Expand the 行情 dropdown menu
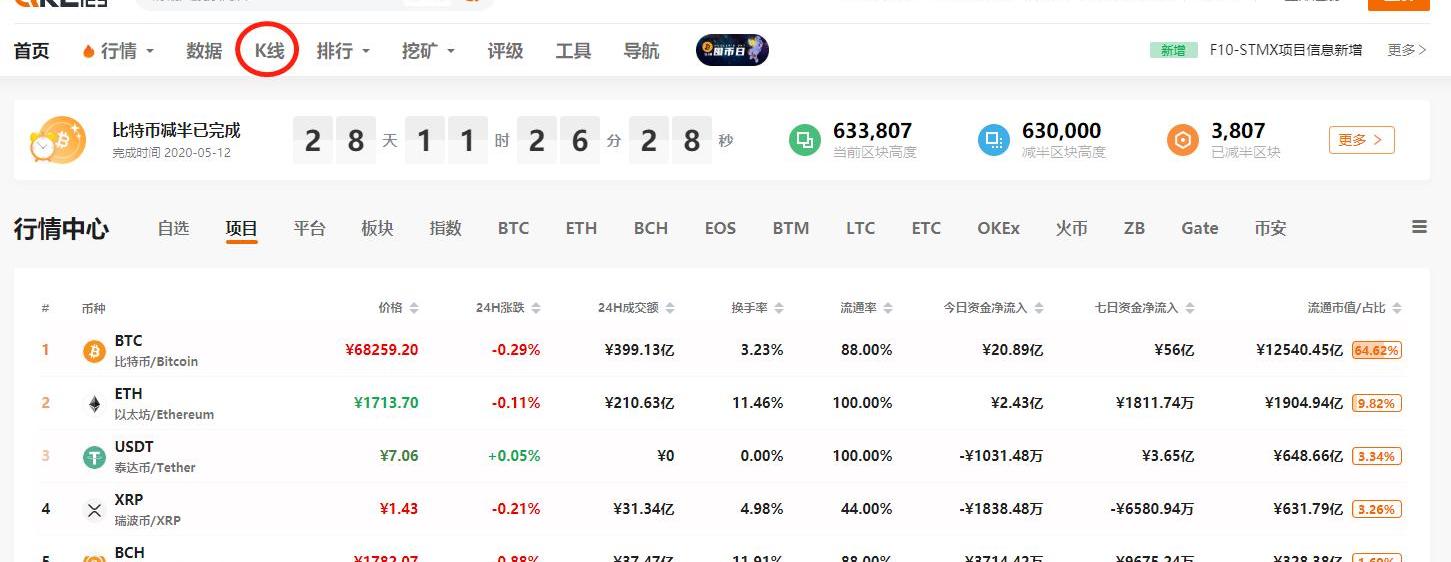 pyautogui.click(x=119, y=51)
